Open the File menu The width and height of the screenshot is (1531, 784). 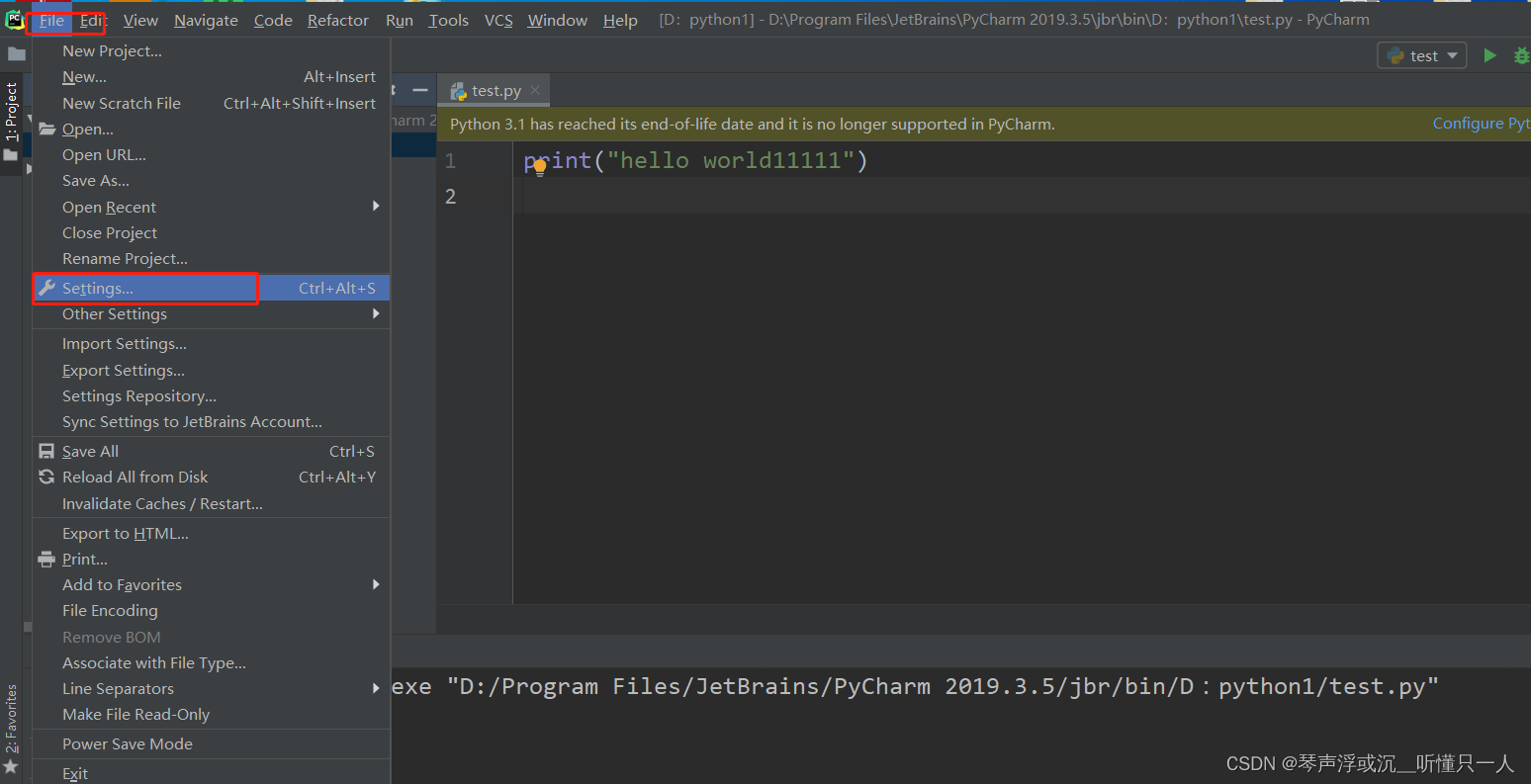click(x=51, y=20)
